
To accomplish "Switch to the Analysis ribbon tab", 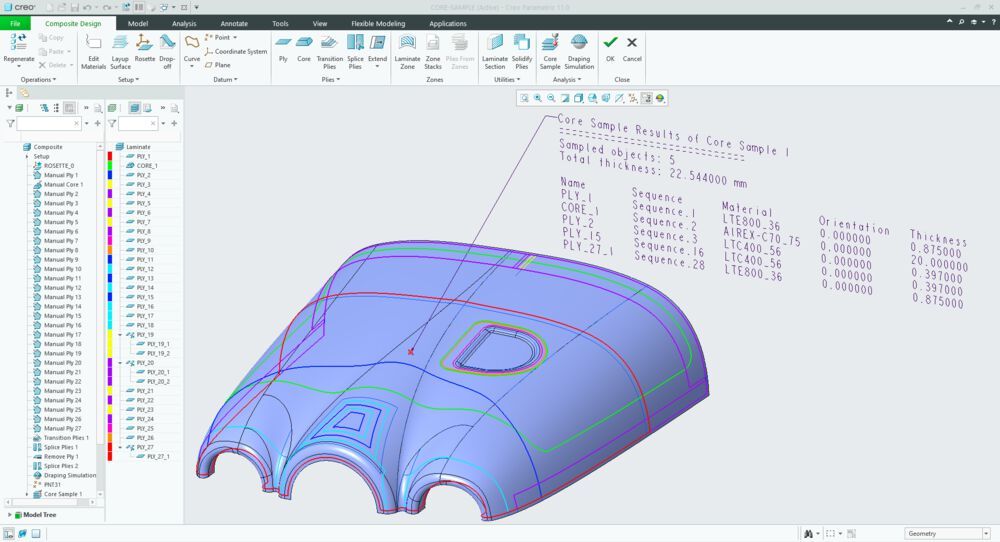I will (184, 23).
